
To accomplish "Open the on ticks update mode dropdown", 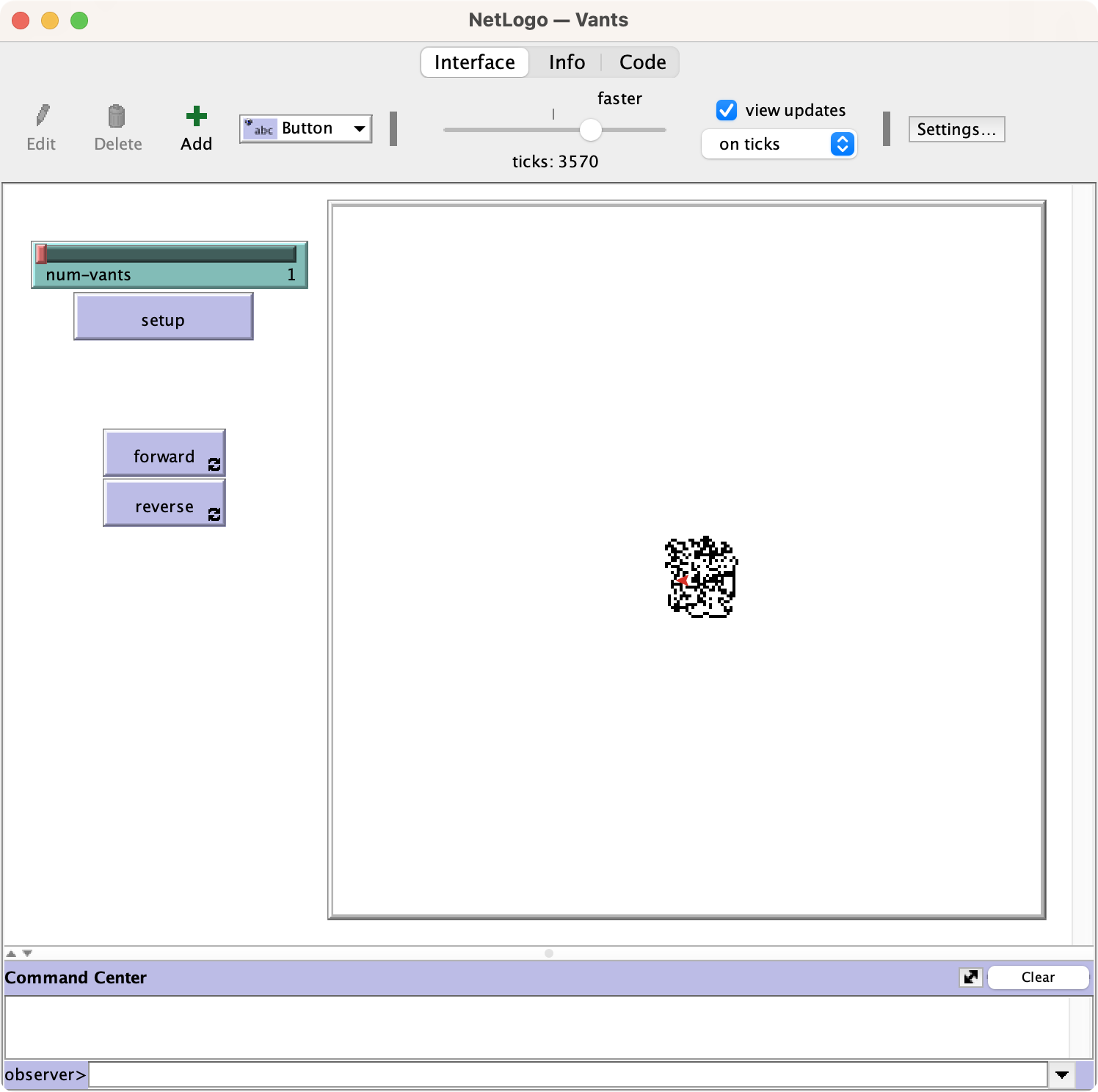I will coord(779,144).
